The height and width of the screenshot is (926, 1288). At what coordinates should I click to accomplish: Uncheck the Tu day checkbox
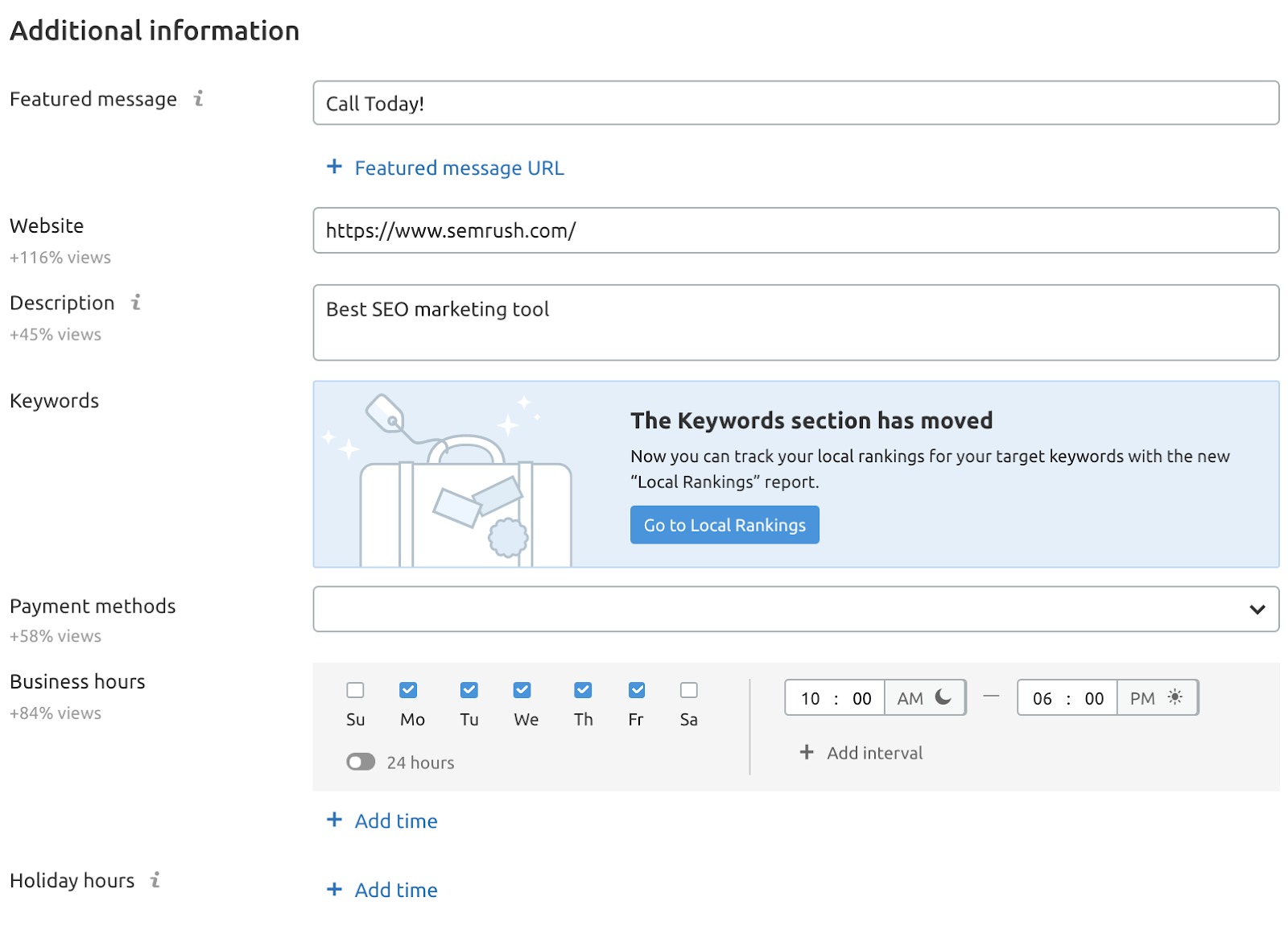coord(469,690)
